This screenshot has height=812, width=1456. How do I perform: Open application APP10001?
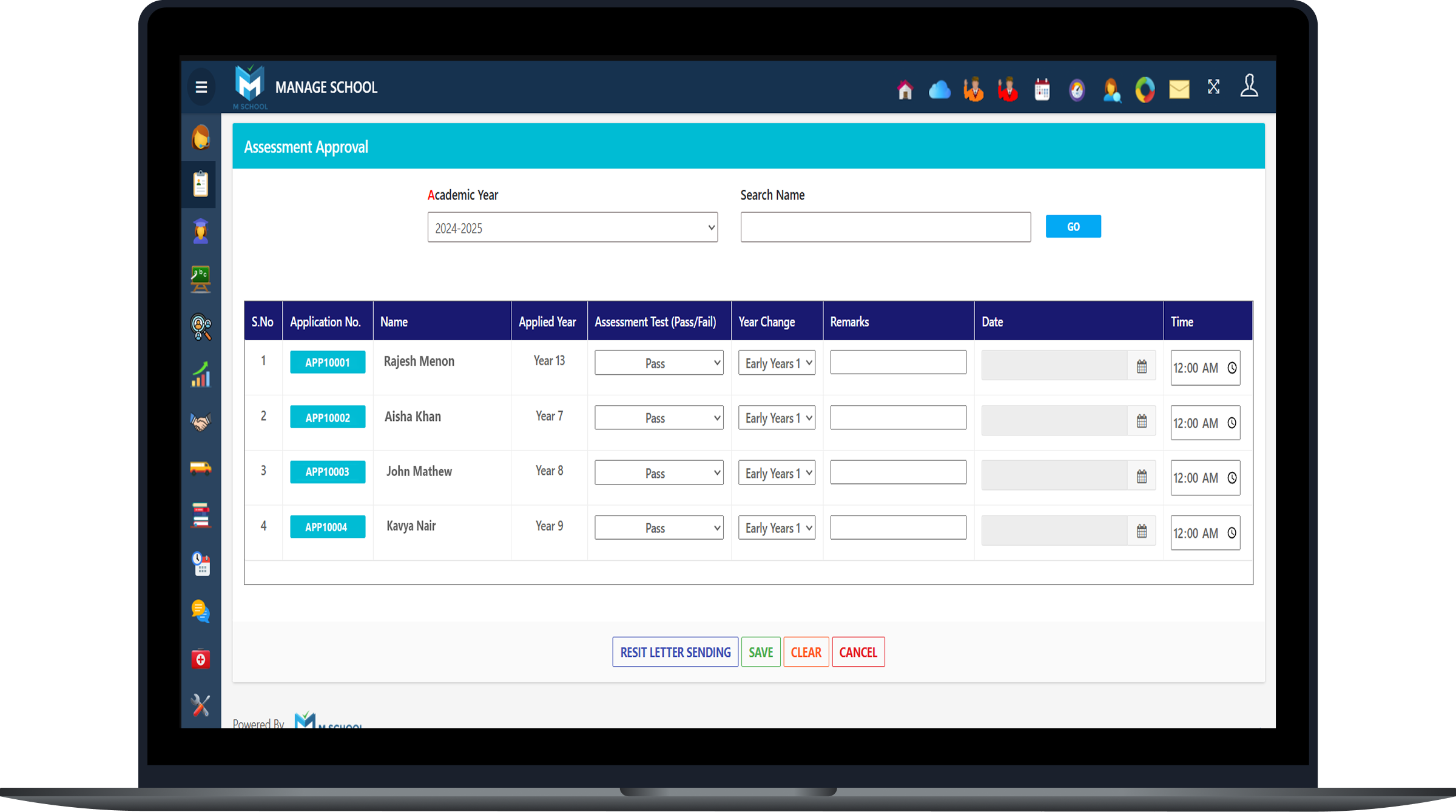(328, 362)
